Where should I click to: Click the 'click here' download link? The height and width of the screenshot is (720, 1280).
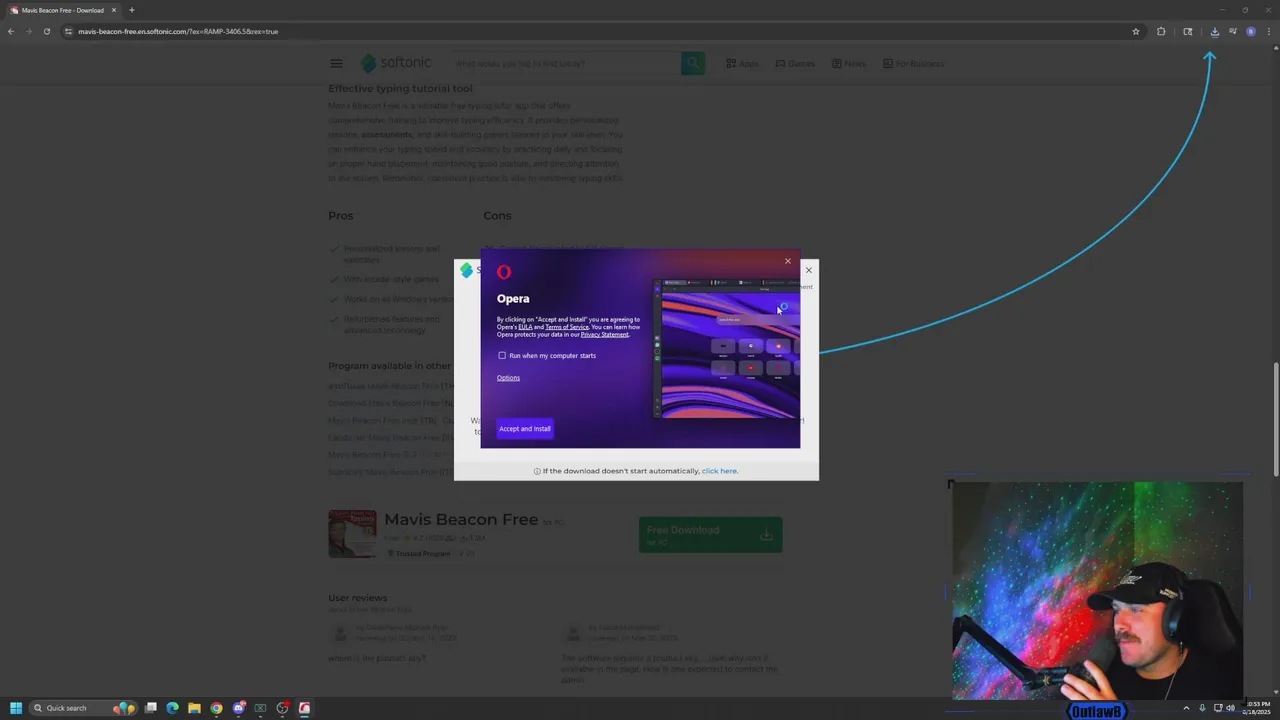(719, 471)
